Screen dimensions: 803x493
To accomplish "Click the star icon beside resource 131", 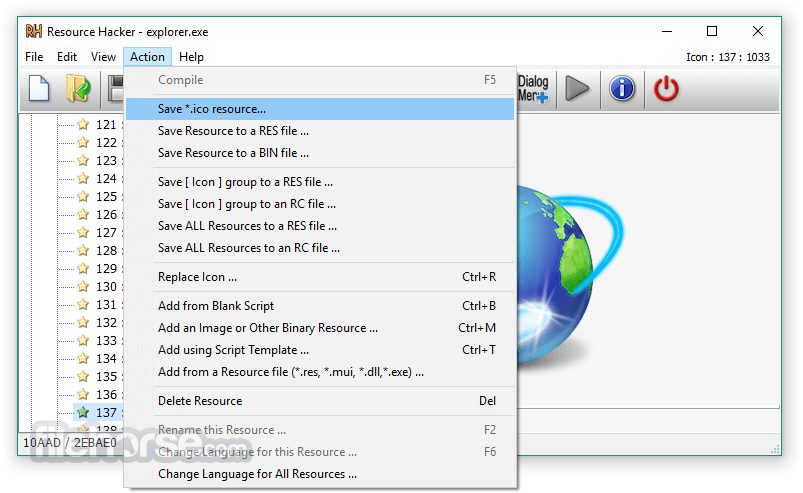I will click(x=83, y=305).
